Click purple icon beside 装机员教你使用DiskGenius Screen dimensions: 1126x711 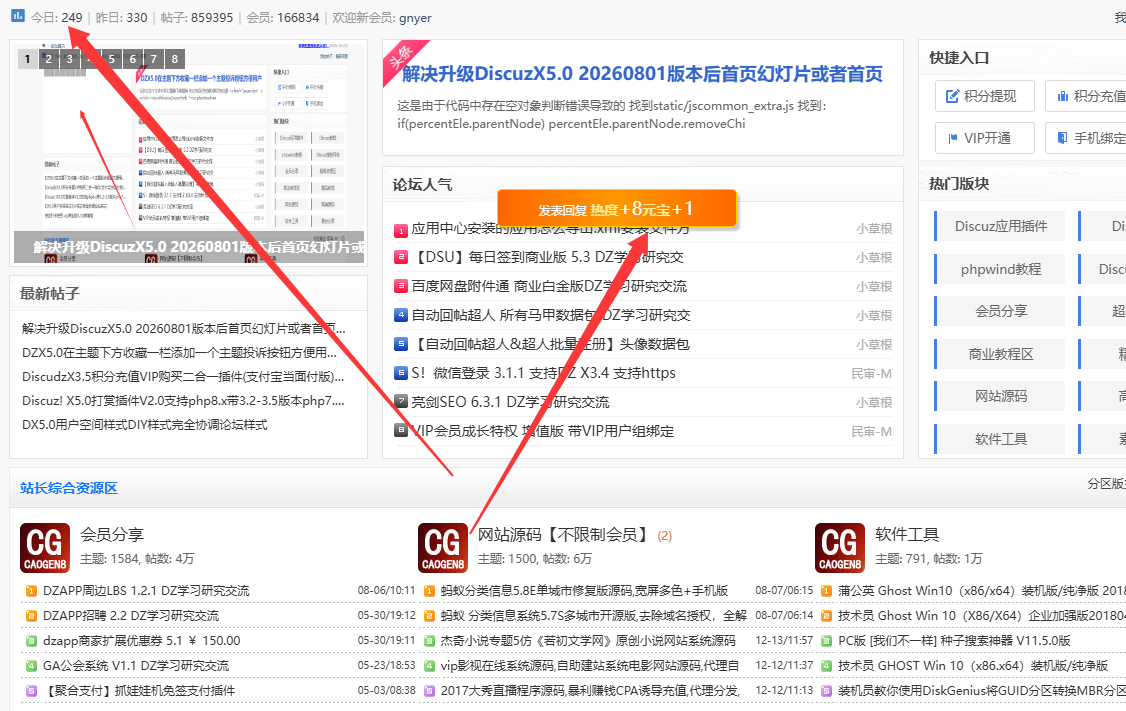coord(826,691)
